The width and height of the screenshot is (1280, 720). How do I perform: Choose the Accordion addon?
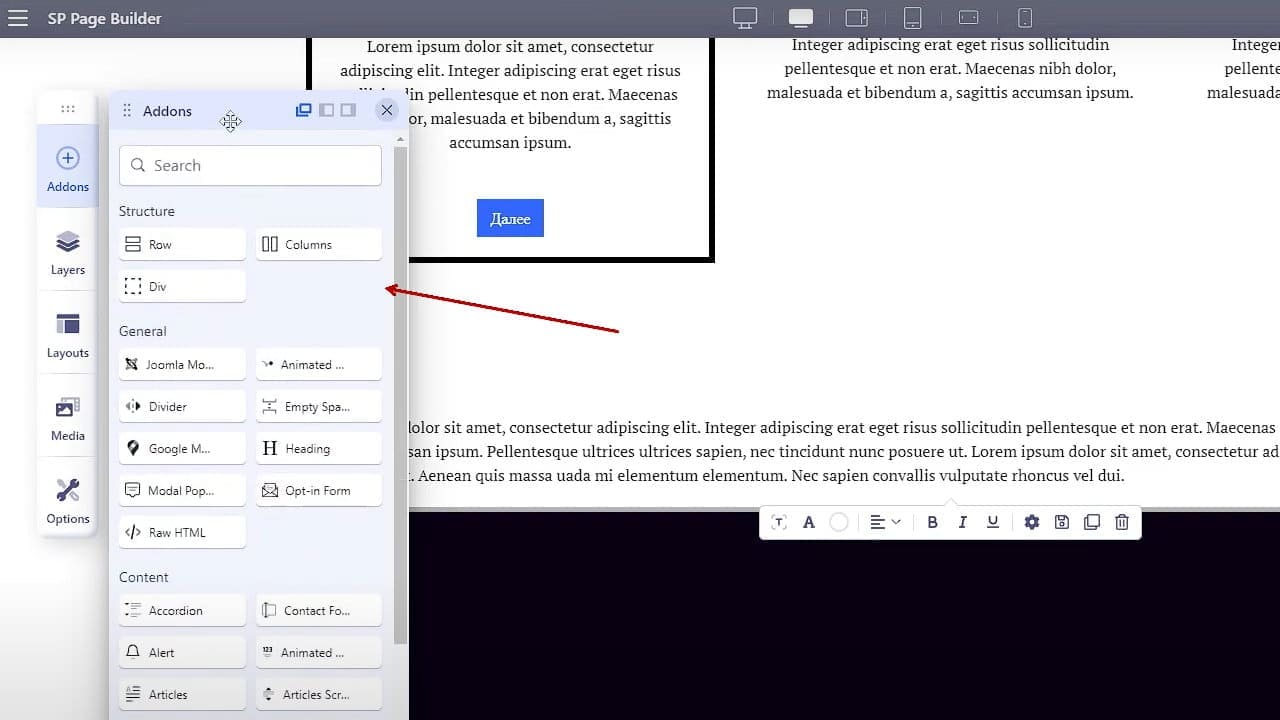(x=182, y=610)
